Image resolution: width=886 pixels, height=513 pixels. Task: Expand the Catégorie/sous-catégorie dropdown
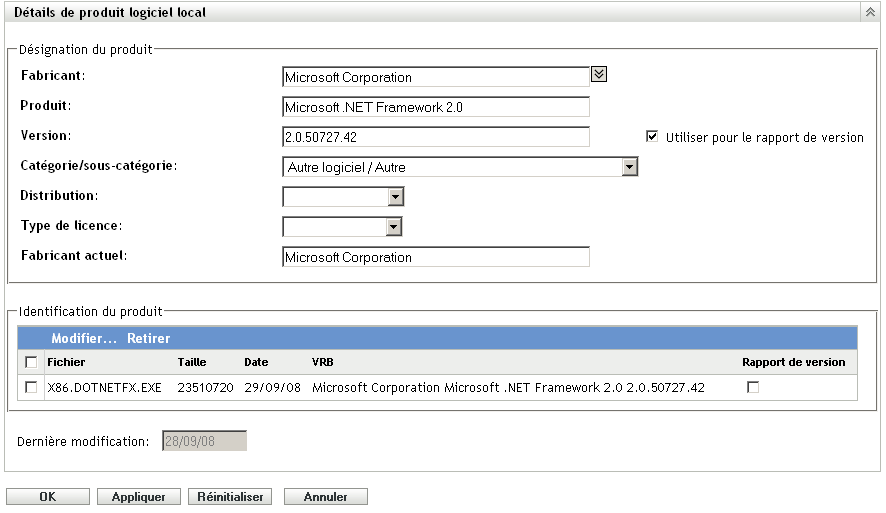click(630, 168)
